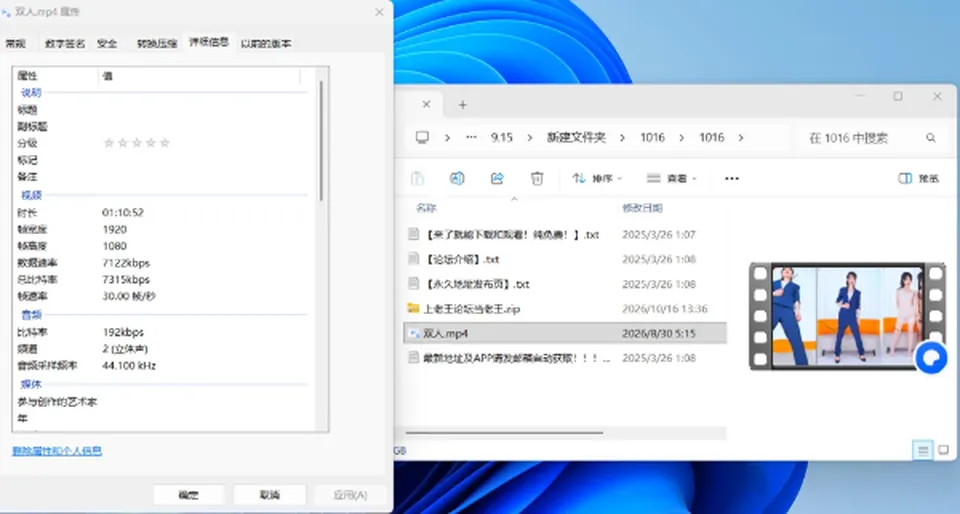
Task: Minimize the Explorer window
Action: 860,96
